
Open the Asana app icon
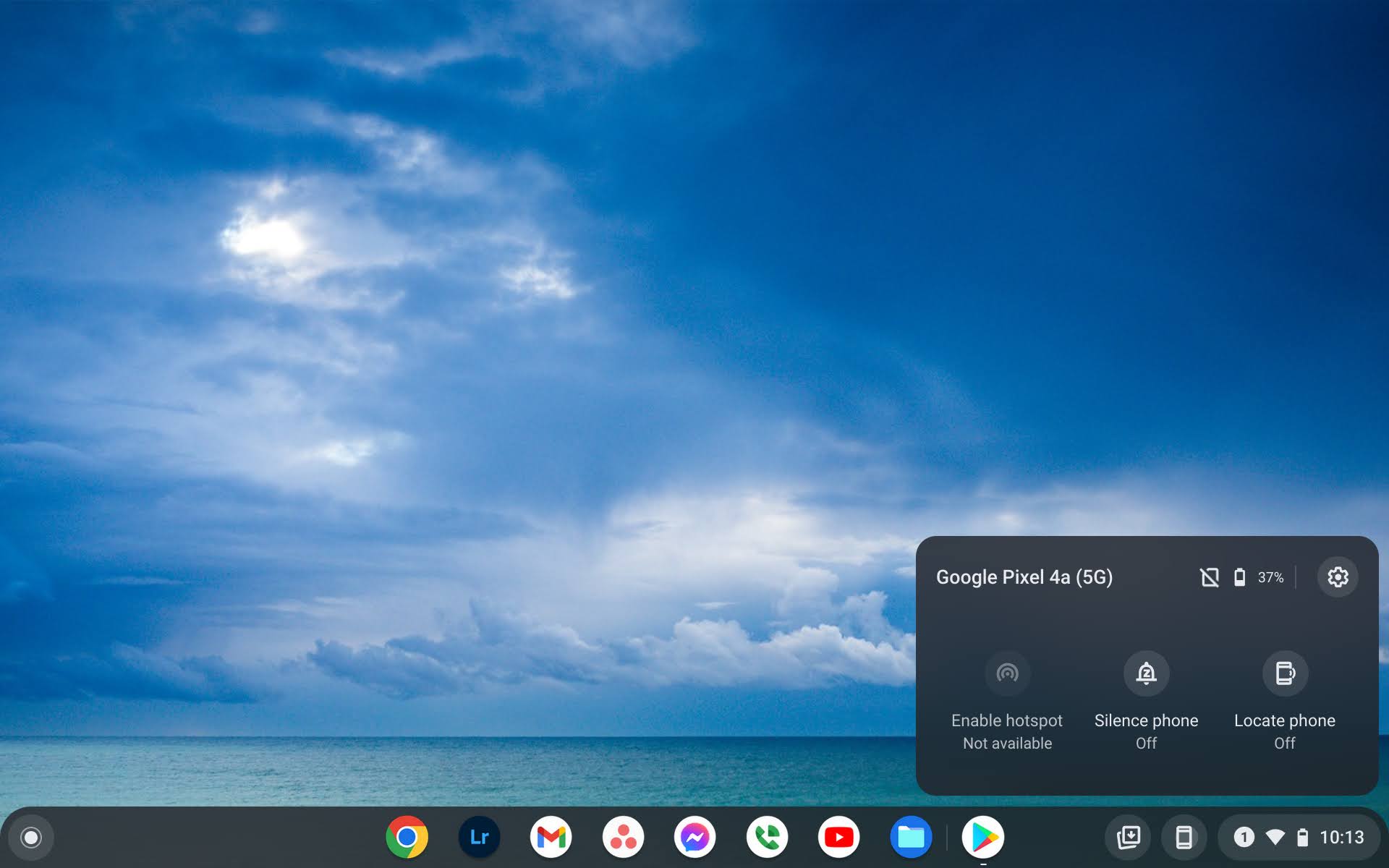(x=623, y=837)
